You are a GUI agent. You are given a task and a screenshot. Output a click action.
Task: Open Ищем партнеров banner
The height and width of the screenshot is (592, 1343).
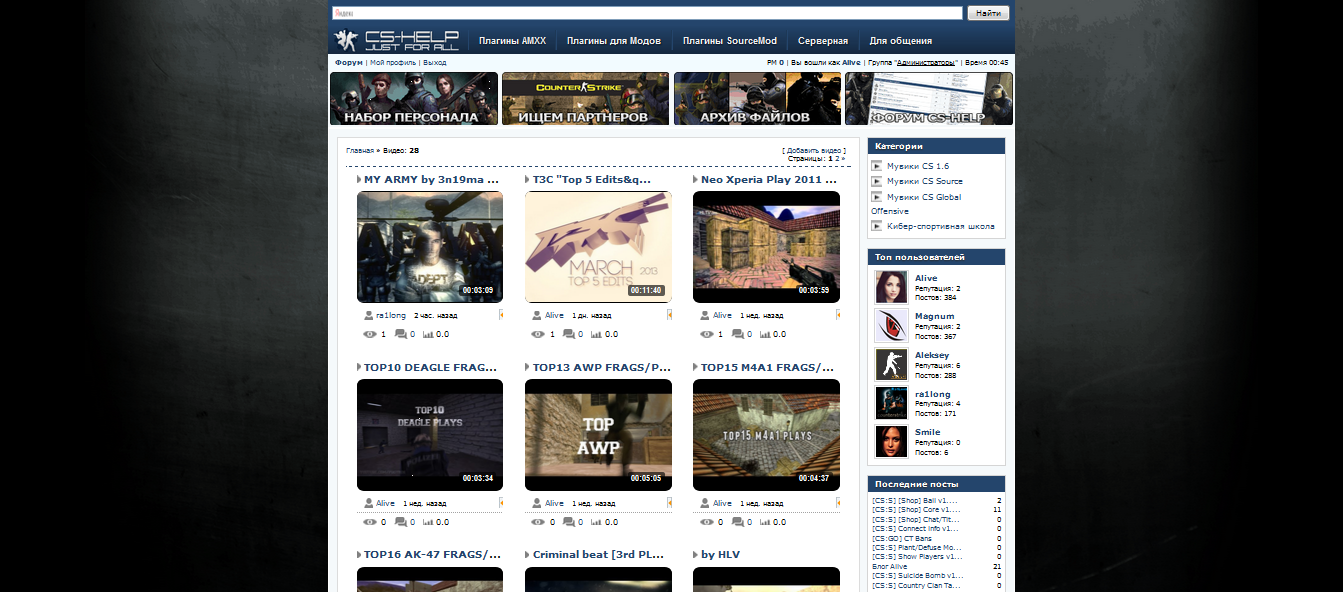[586, 99]
